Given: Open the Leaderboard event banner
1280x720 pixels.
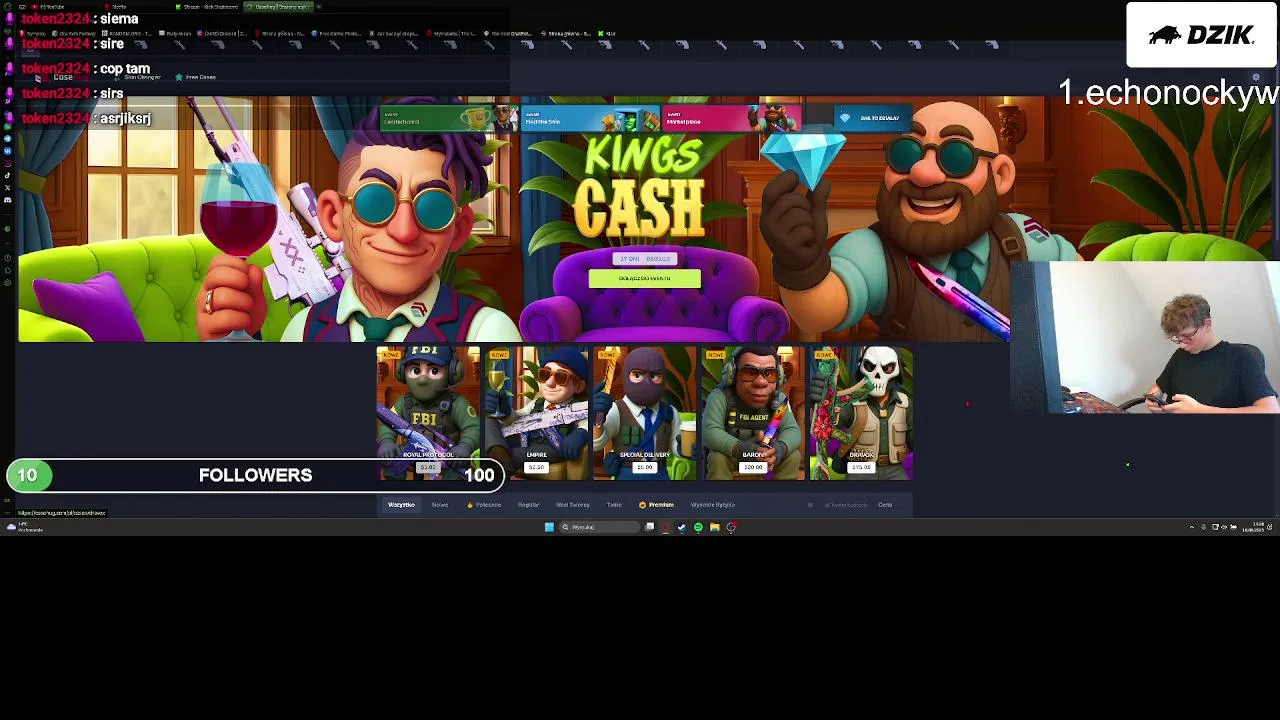Looking at the screenshot, I should pos(449,119).
